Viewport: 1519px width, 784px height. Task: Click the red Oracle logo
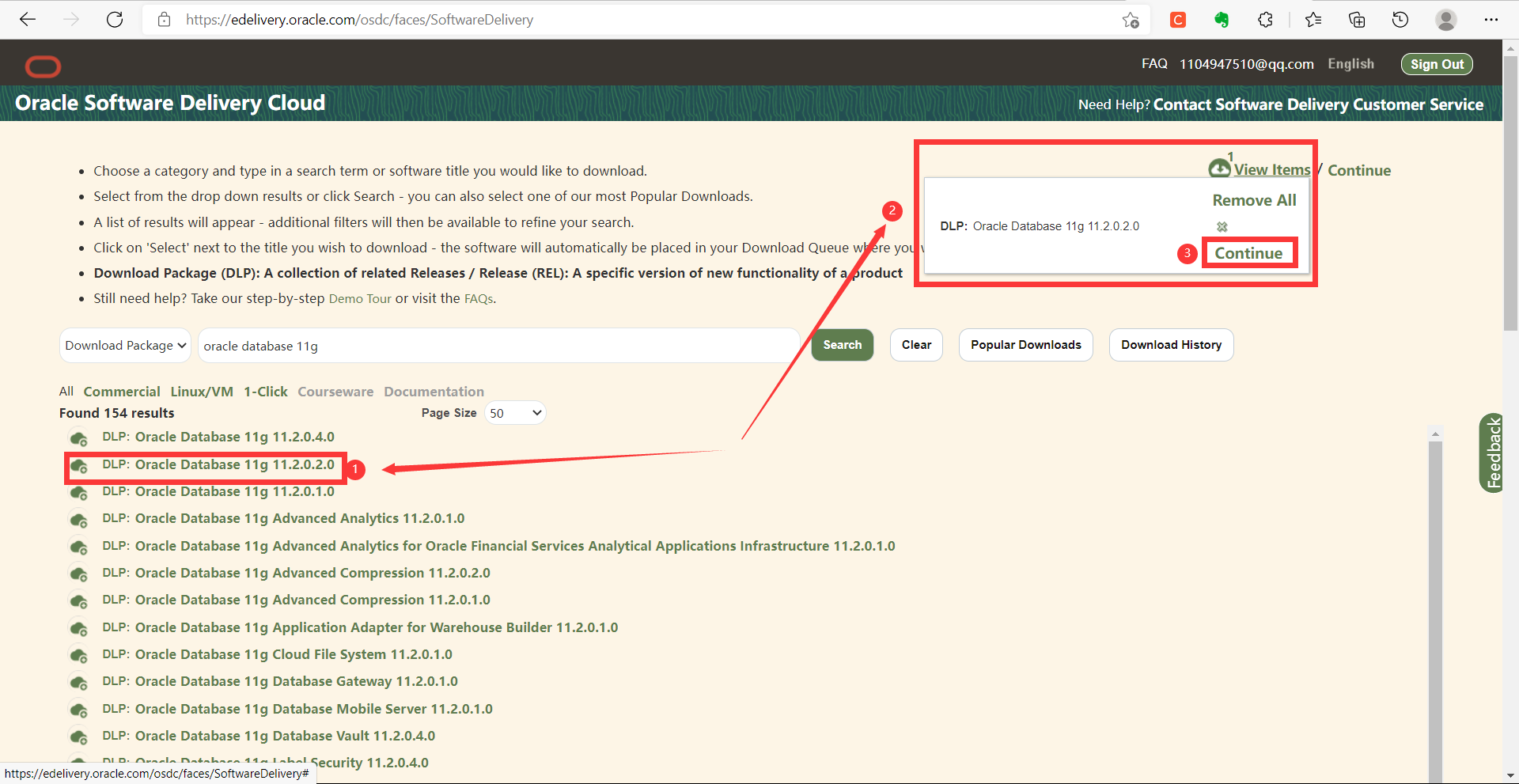coord(43,66)
